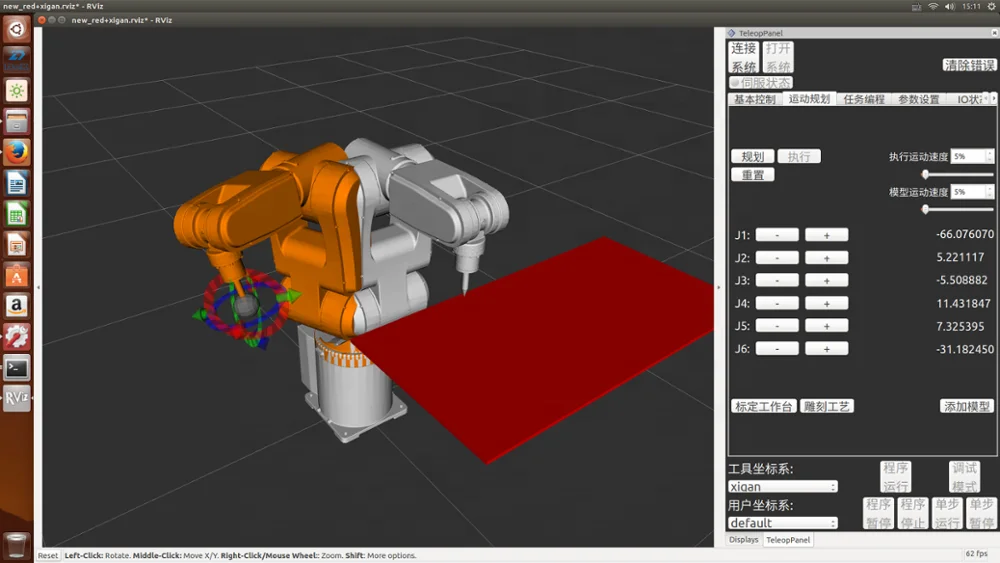Click the Ubuntu Dash search icon

(16, 29)
